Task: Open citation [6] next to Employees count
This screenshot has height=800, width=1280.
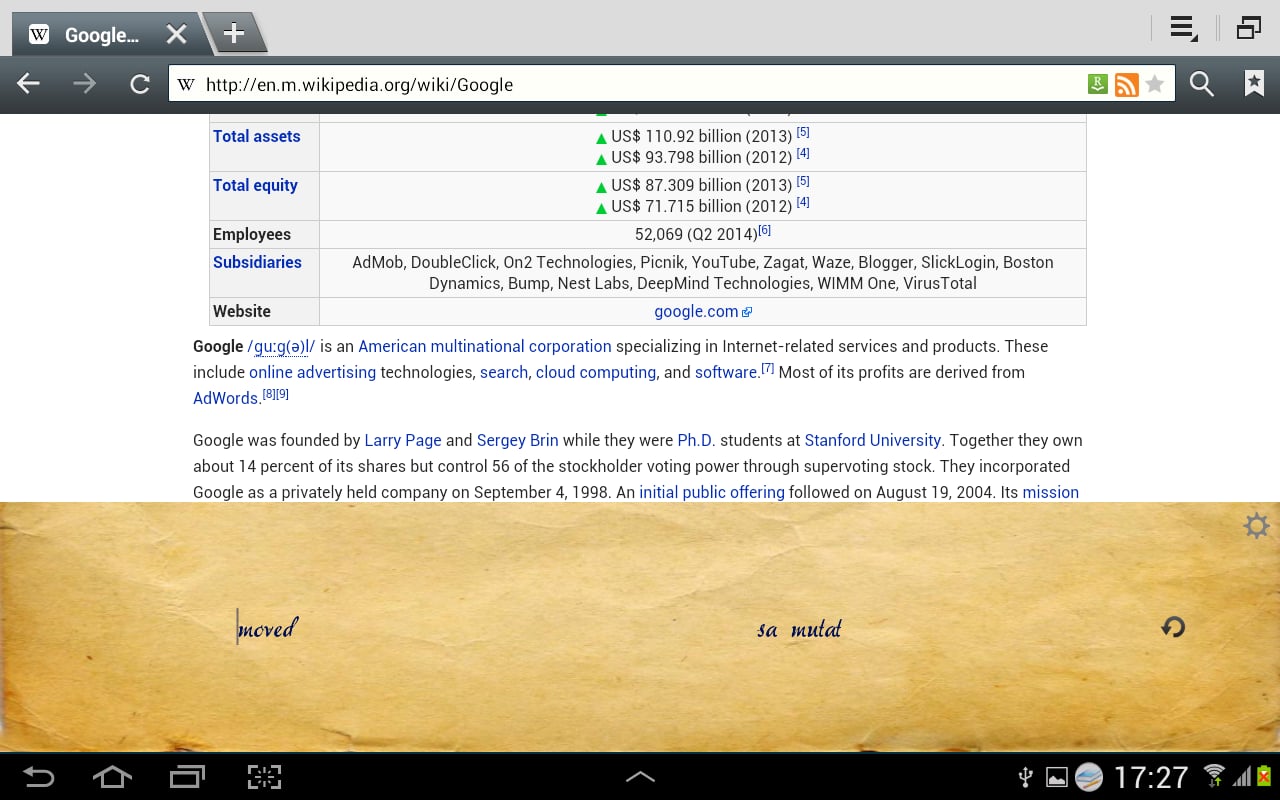Action: point(764,230)
